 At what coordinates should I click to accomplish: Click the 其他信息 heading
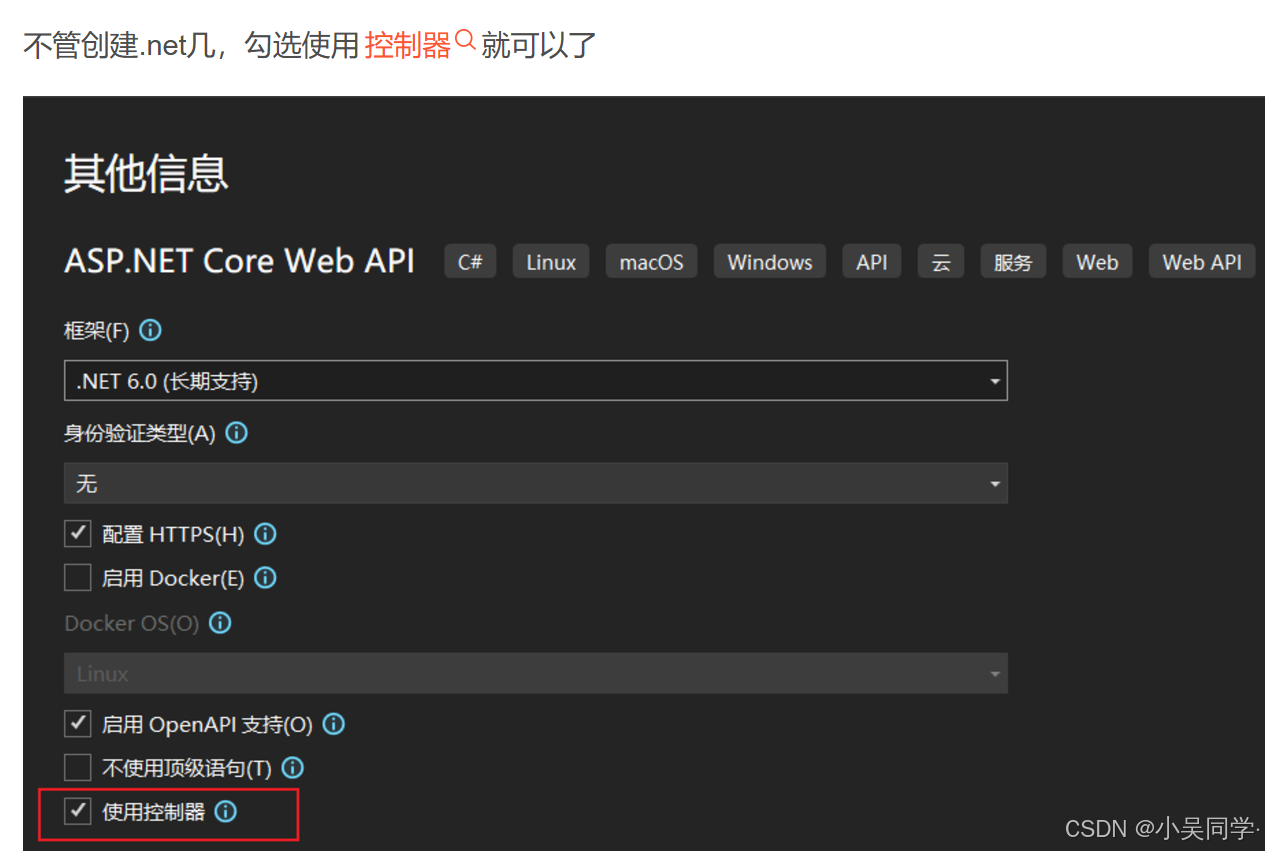click(x=146, y=174)
